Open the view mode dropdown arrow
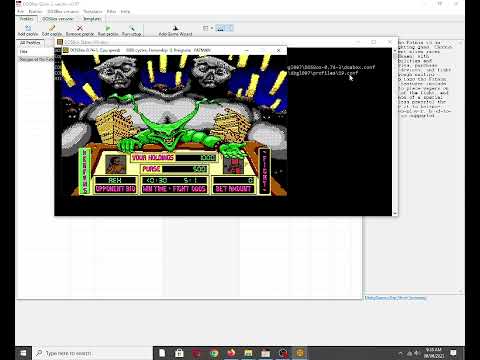Screen dimensions: 480x360 tap(212, 28)
